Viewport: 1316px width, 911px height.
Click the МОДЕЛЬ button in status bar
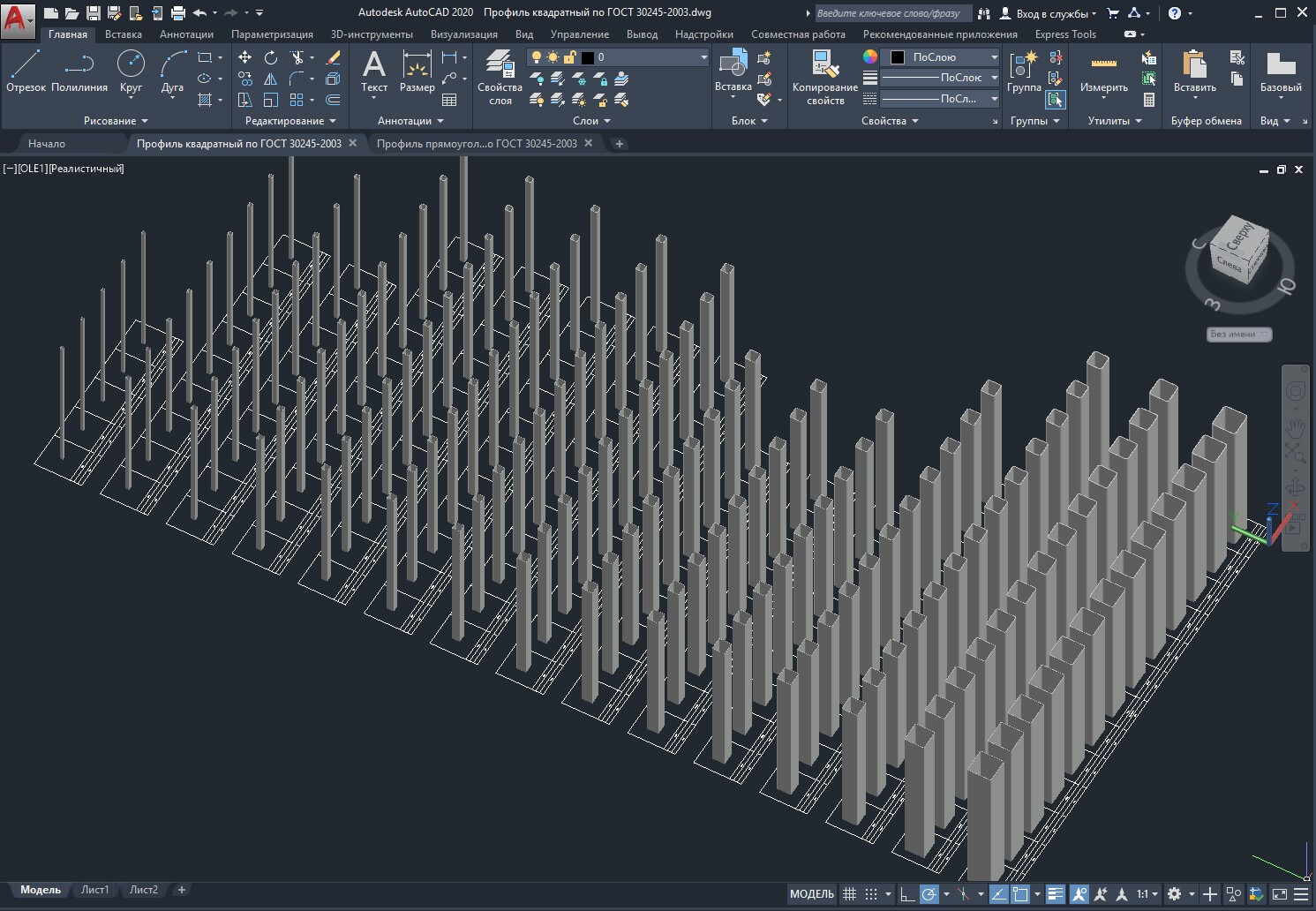(812, 893)
